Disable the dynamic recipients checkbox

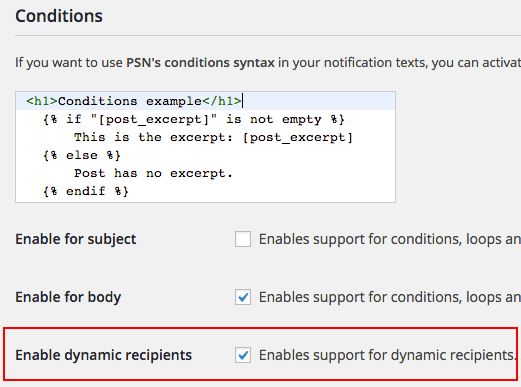point(243,355)
